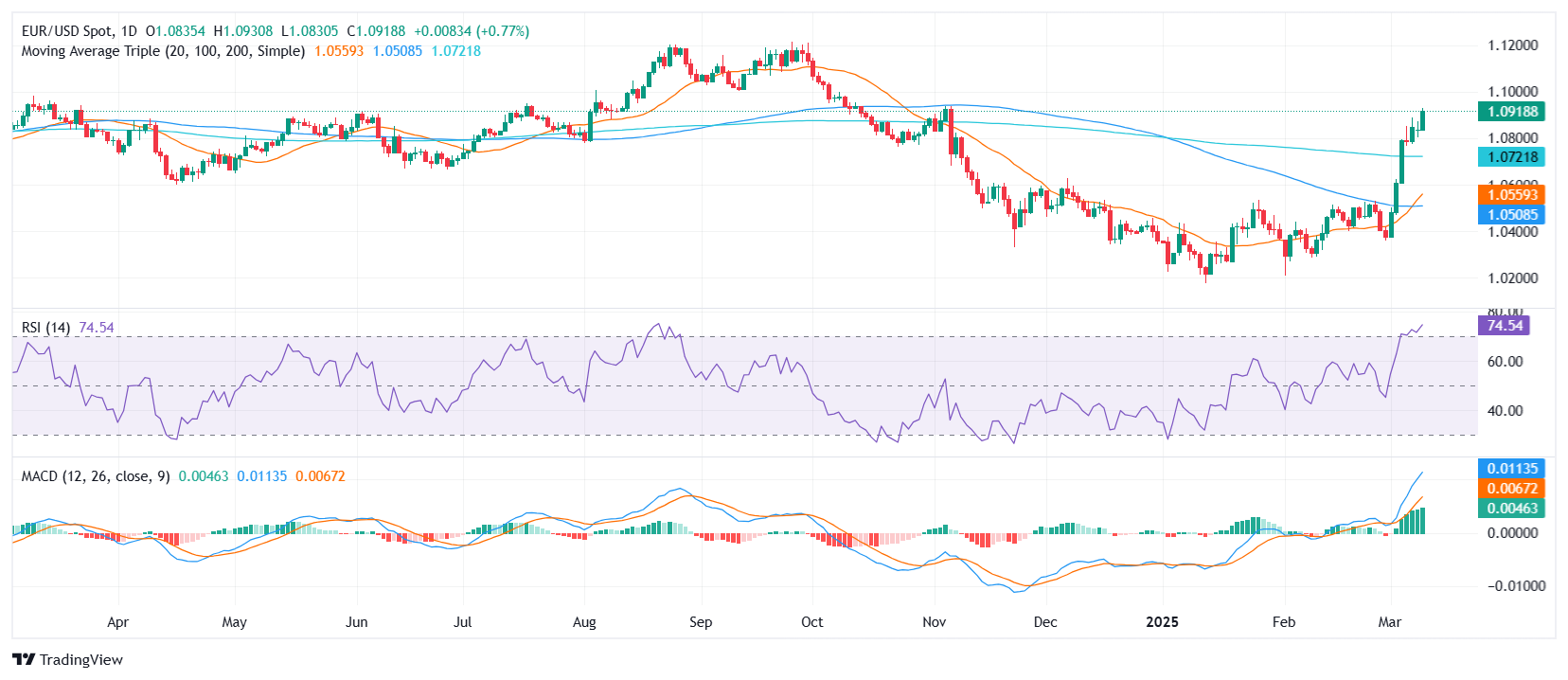
Task: Click the blue 0.01135 MACD value tag
Action: tap(1511, 469)
